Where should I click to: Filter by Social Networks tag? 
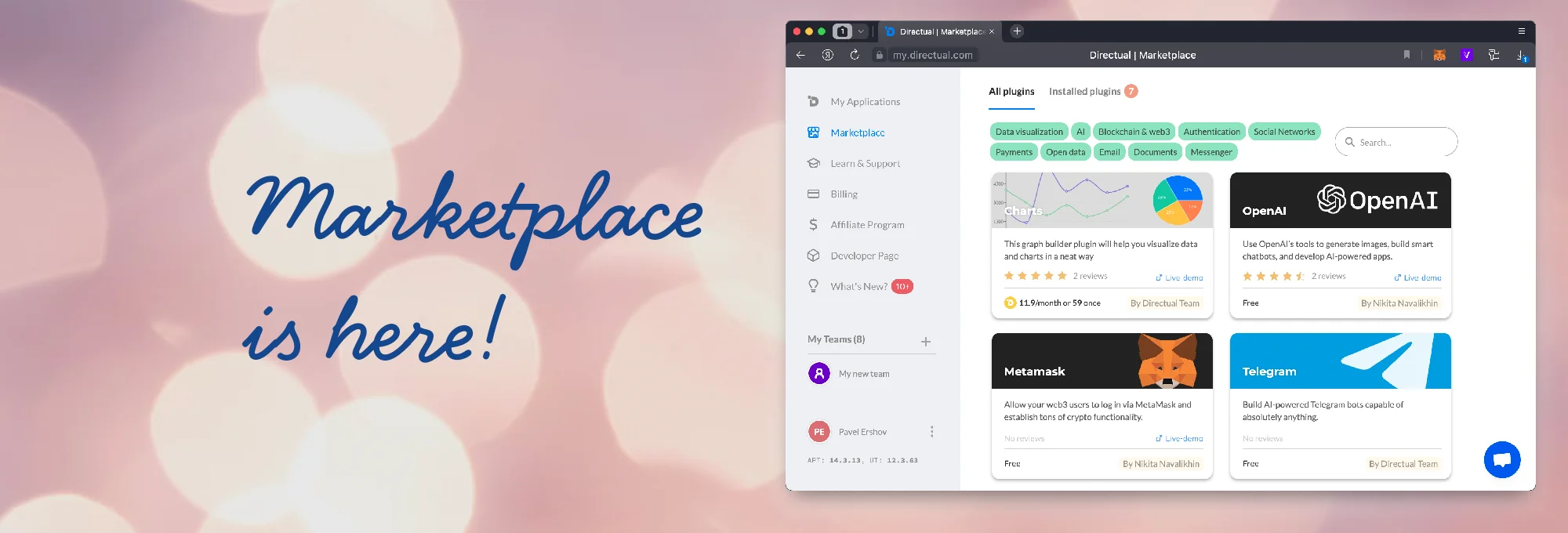[x=1284, y=132]
